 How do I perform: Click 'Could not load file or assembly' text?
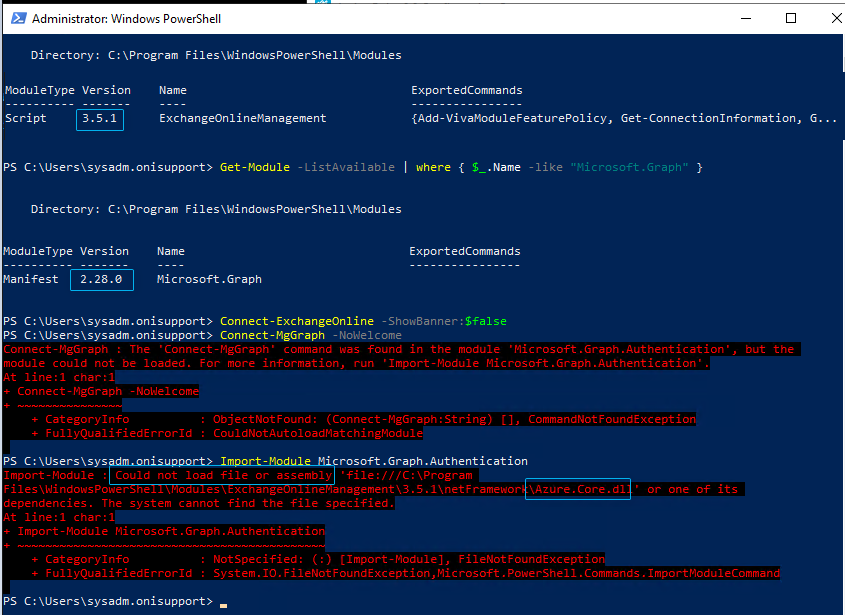(x=223, y=475)
